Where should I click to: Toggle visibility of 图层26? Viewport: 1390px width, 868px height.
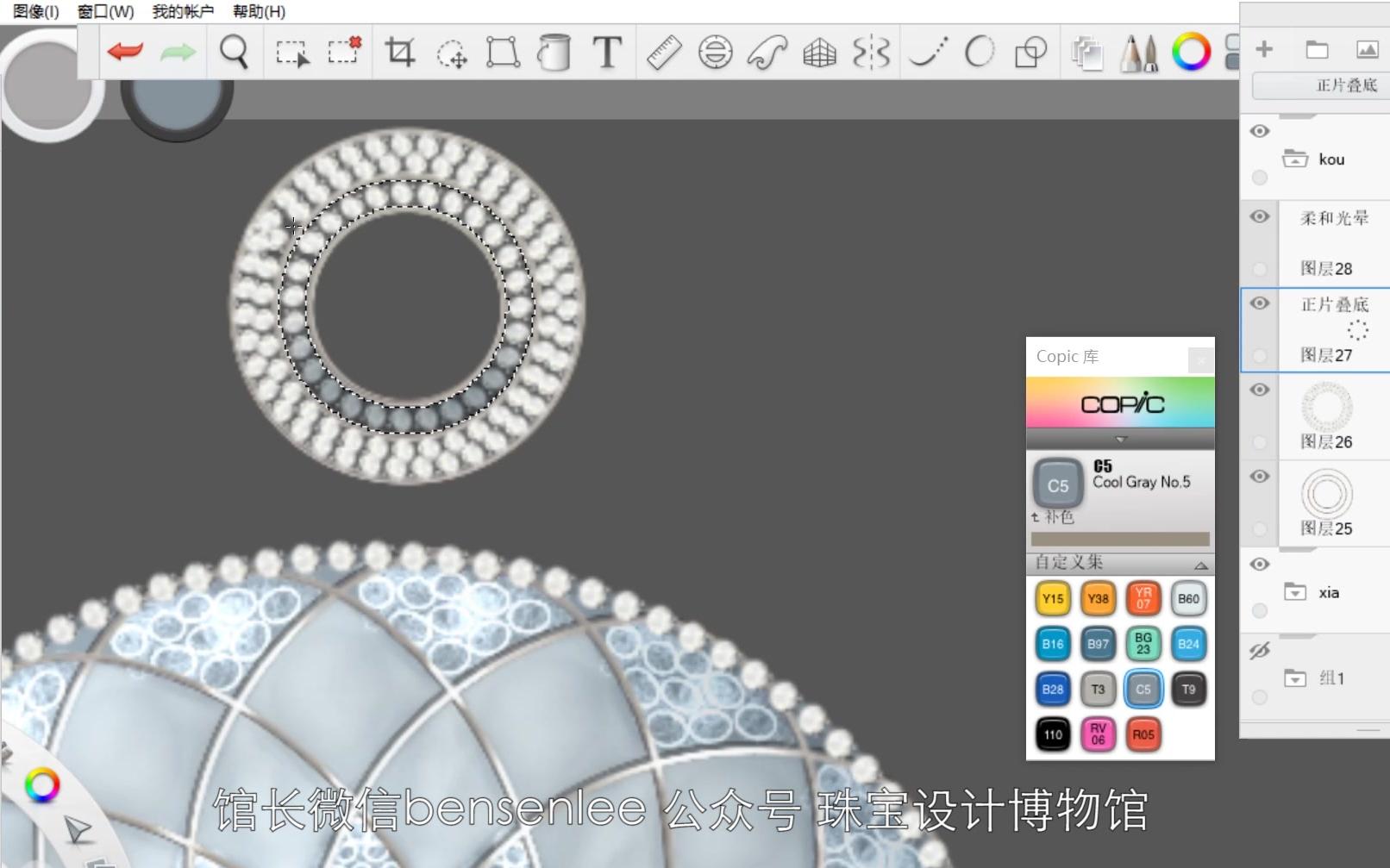tap(1260, 390)
